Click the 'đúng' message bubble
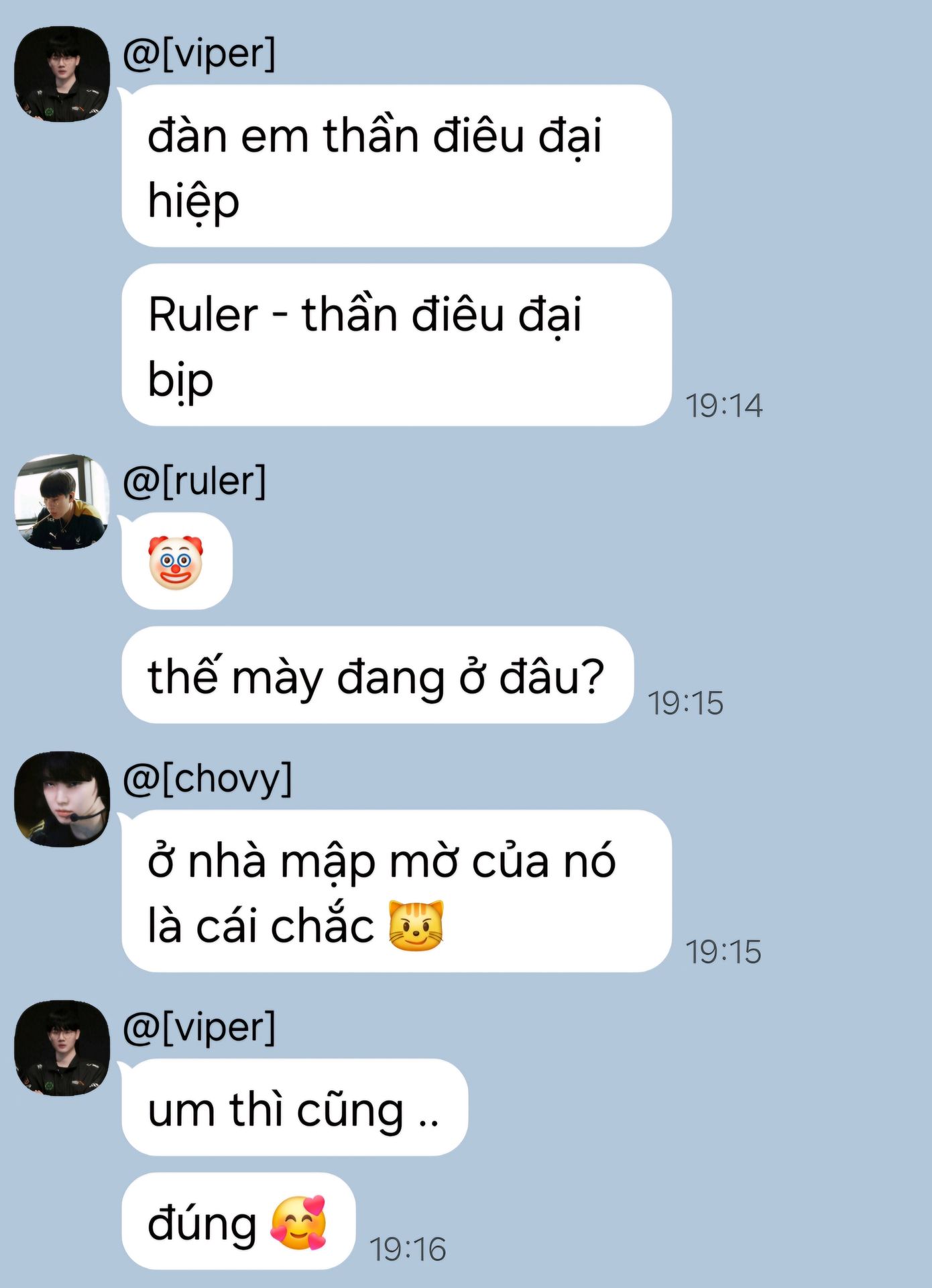The image size is (932, 1288). (x=238, y=1221)
